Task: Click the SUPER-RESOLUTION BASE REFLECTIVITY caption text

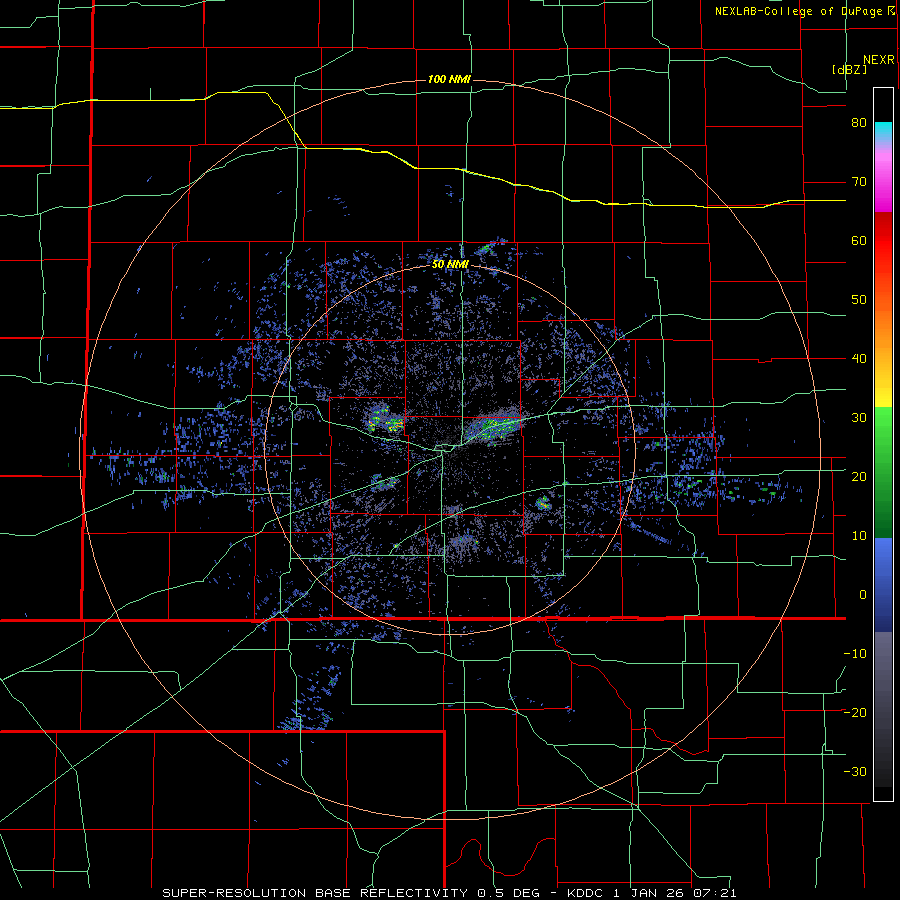Action: [315, 893]
